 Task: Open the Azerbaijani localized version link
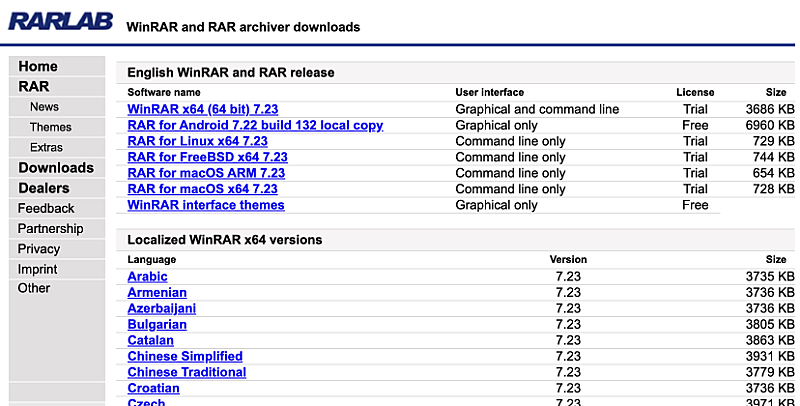click(x=162, y=309)
